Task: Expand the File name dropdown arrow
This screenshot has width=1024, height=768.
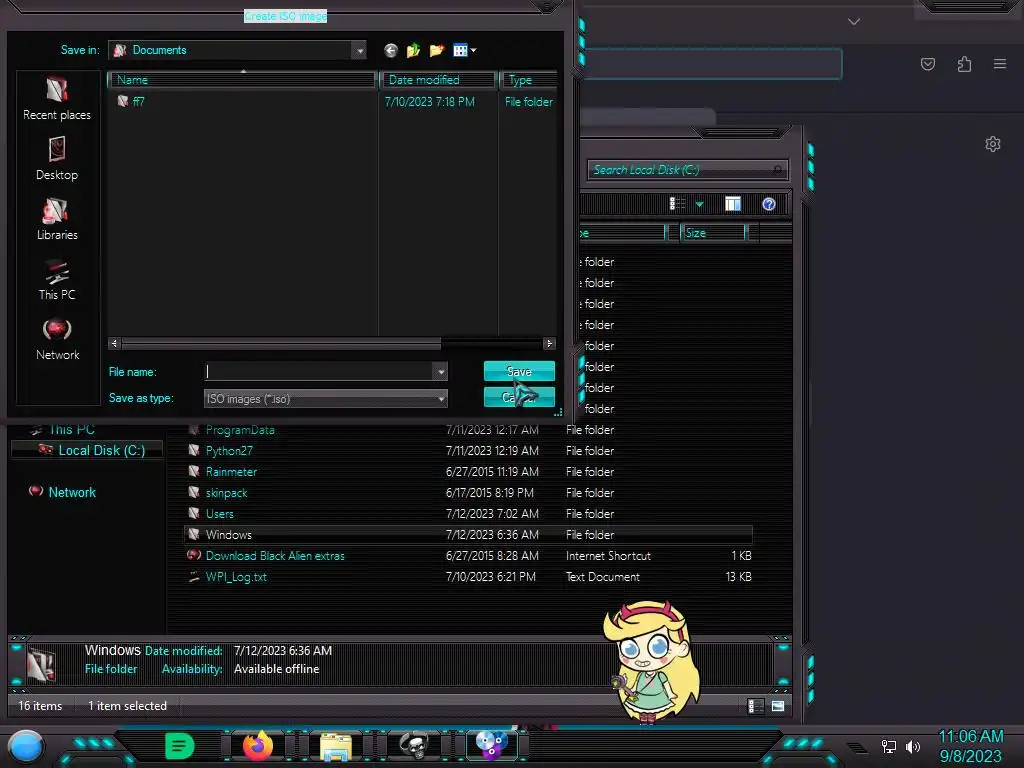Action: 441,372
